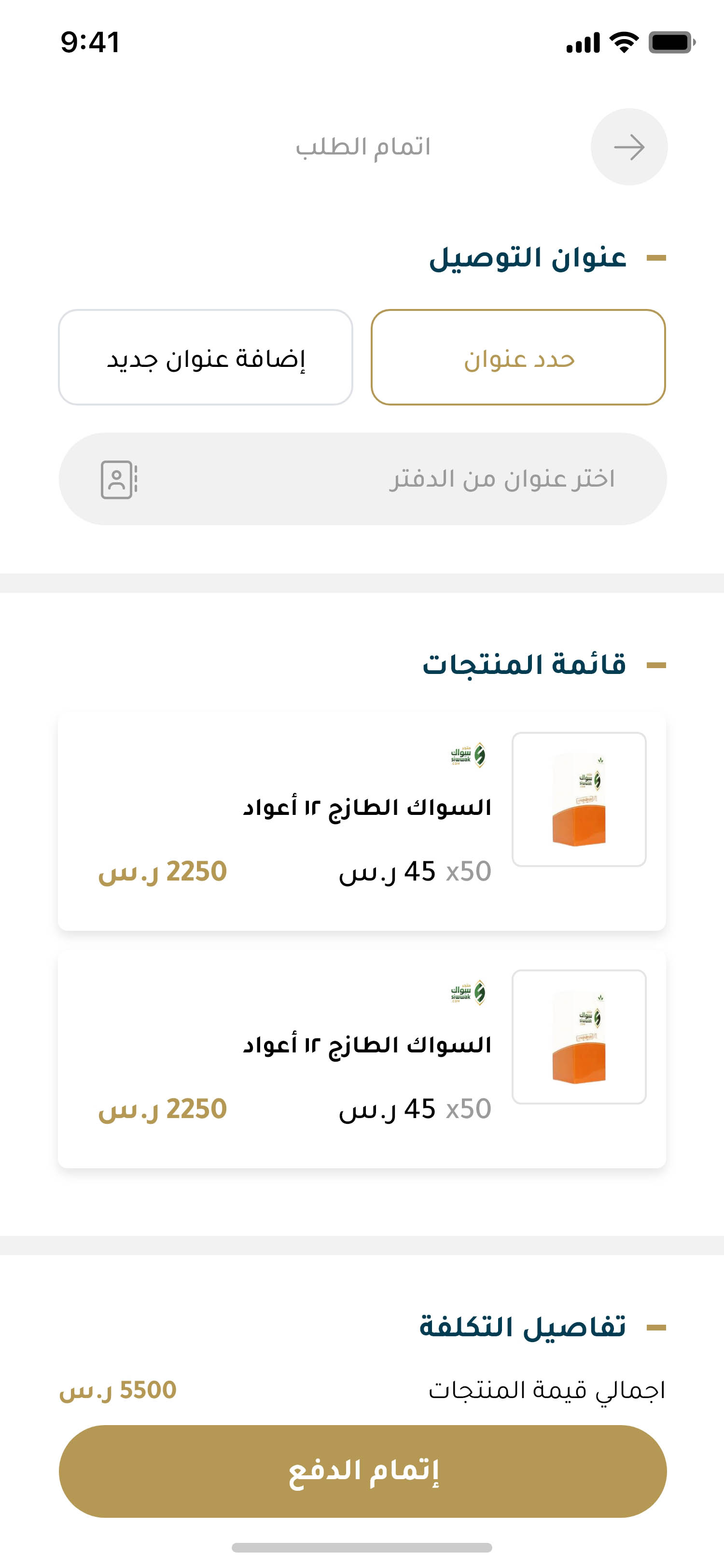Tap the cellular signal bars icon
Image resolution: width=724 pixels, height=1568 pixels.
tap(583, 42)
